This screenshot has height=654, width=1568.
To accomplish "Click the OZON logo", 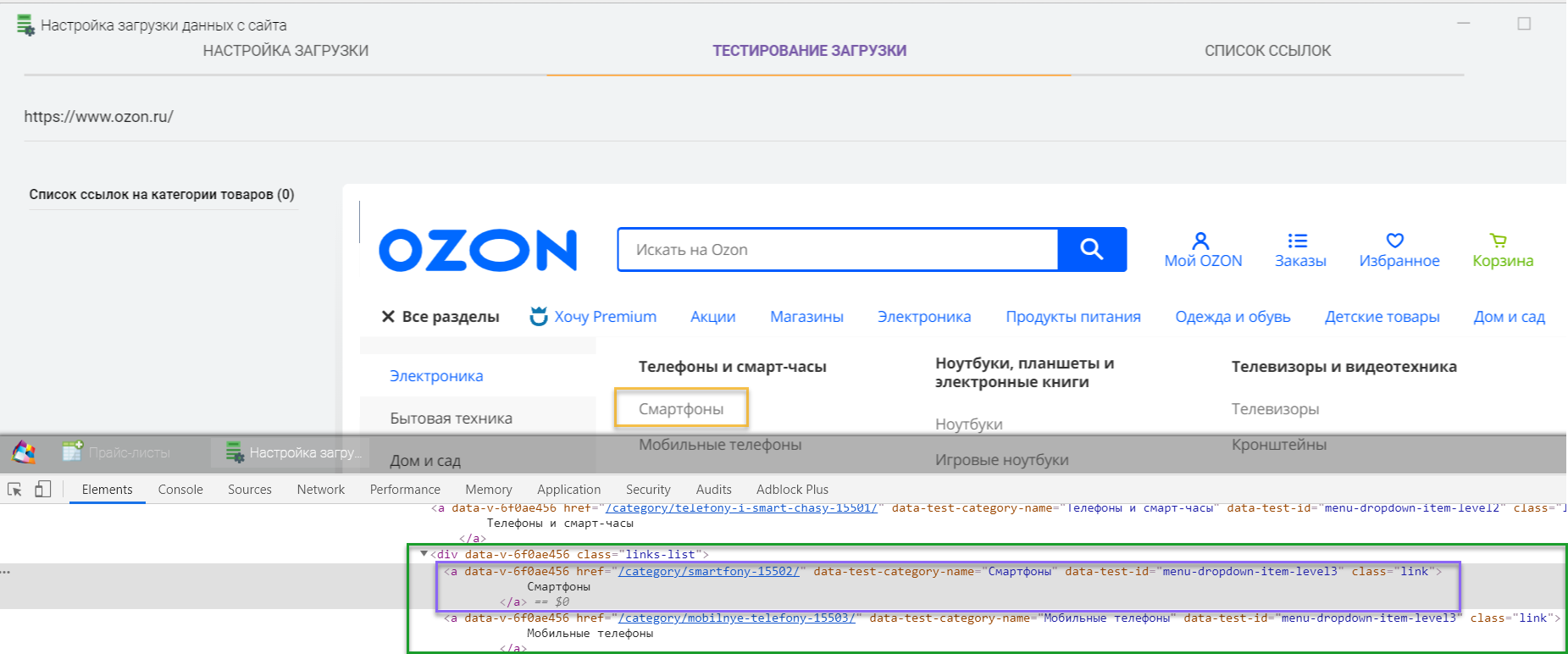I will click(x=478, y=250).
